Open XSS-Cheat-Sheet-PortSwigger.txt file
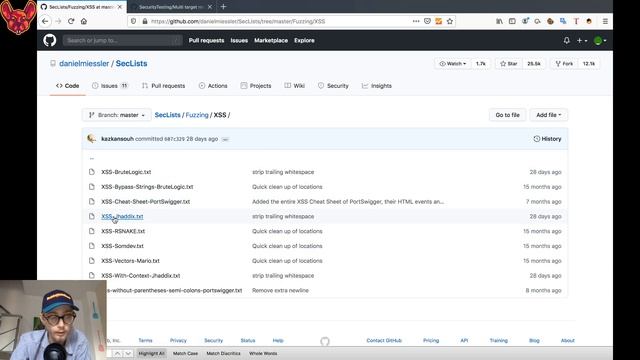The width and height of the screenshot is (640, 360). 146,202
